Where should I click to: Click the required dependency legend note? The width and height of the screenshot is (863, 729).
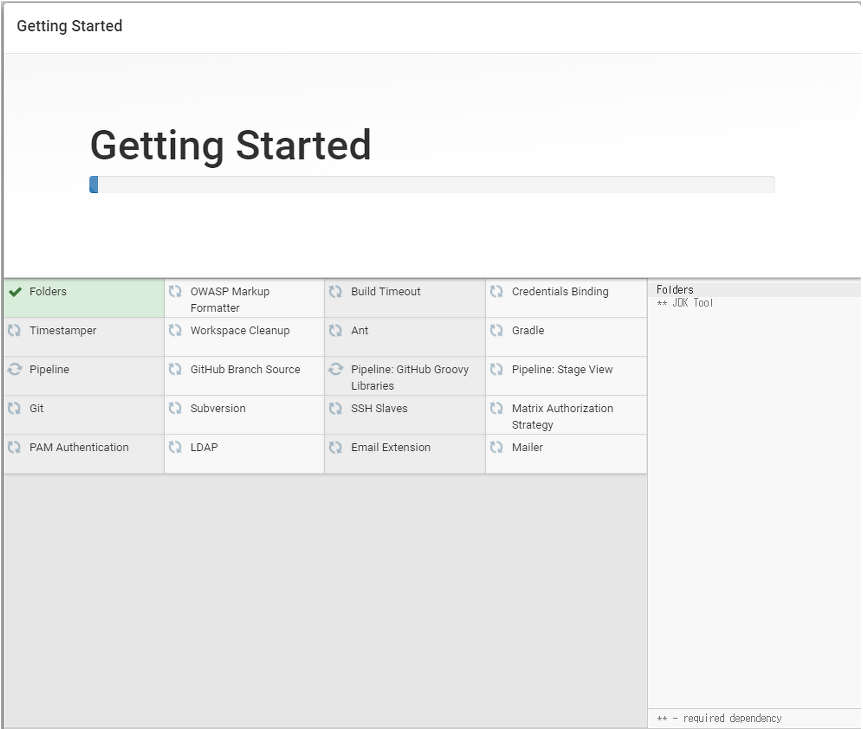coord(719,718)
